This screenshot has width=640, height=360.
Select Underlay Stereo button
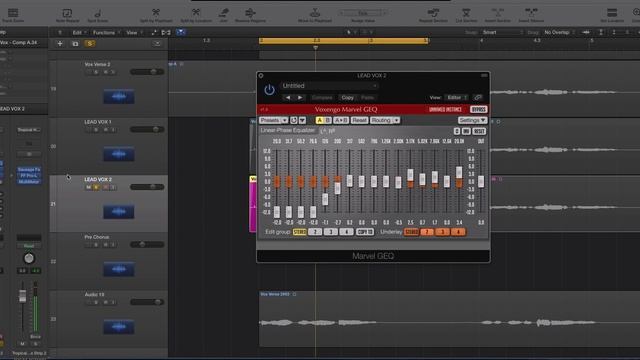(x=411, y=232)
